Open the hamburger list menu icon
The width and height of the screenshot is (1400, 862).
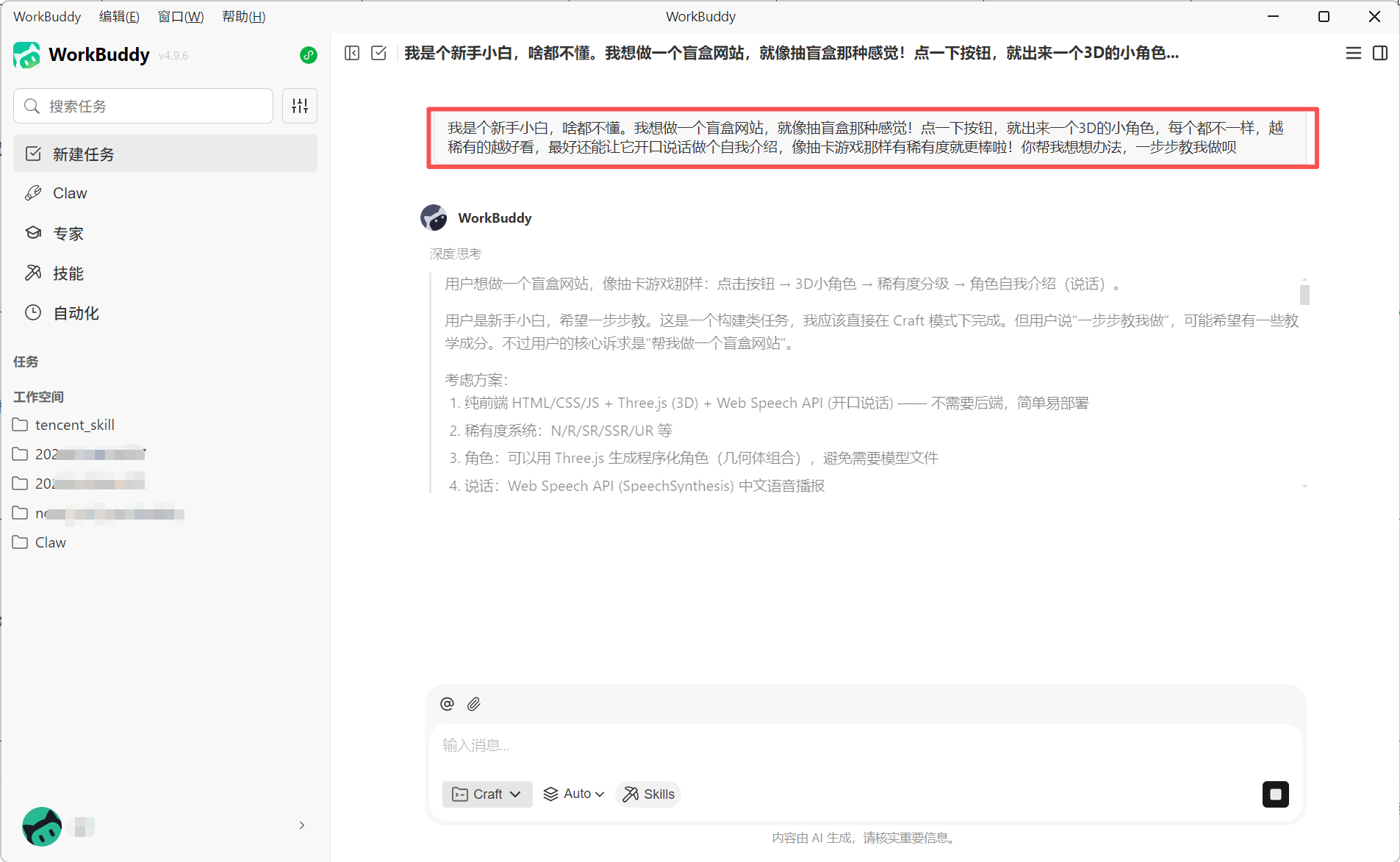click(1353, 53)
